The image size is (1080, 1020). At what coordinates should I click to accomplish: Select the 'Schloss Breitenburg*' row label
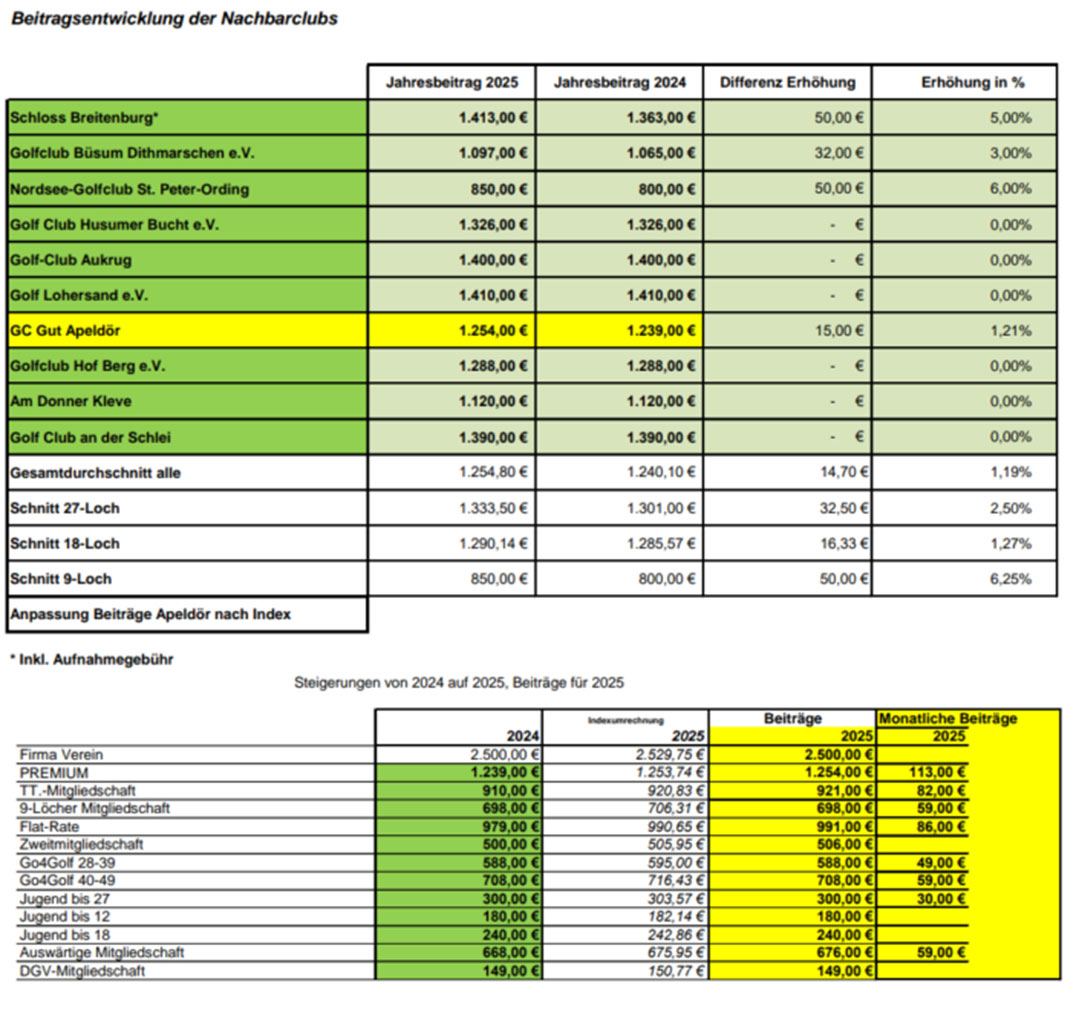click(84, 118)
